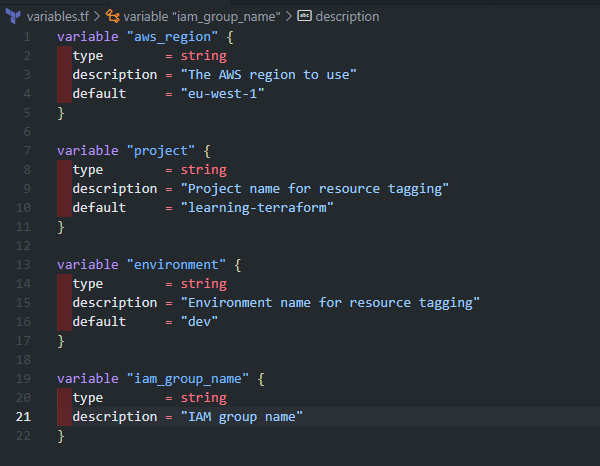Click the description key on line 3

coord(115,75)
